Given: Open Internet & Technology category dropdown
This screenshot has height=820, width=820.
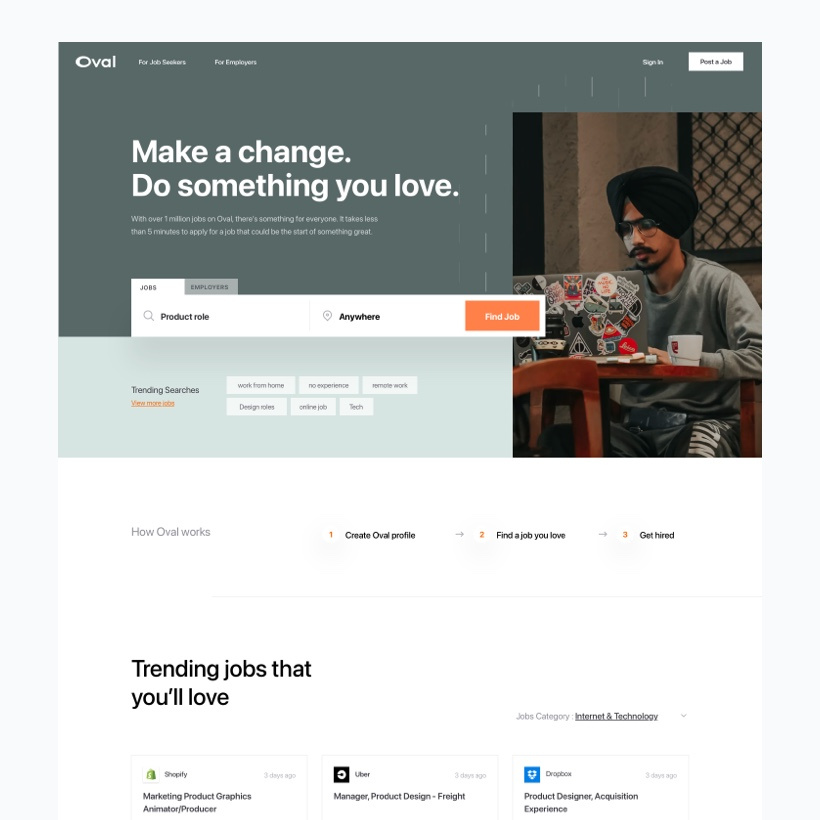Looking at the screenshot, I should (616, 716).
